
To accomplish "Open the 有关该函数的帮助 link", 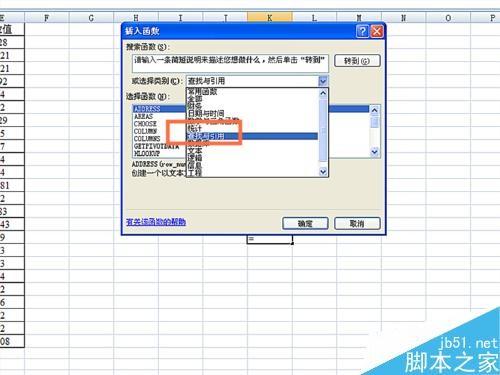I will tap(156, 222).
